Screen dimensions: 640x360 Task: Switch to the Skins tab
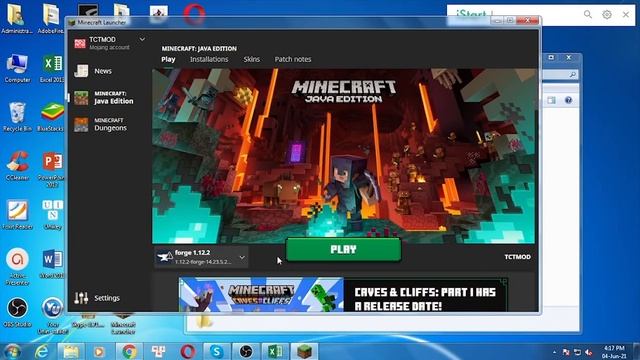pyautogui.click(x=251, y=60)
